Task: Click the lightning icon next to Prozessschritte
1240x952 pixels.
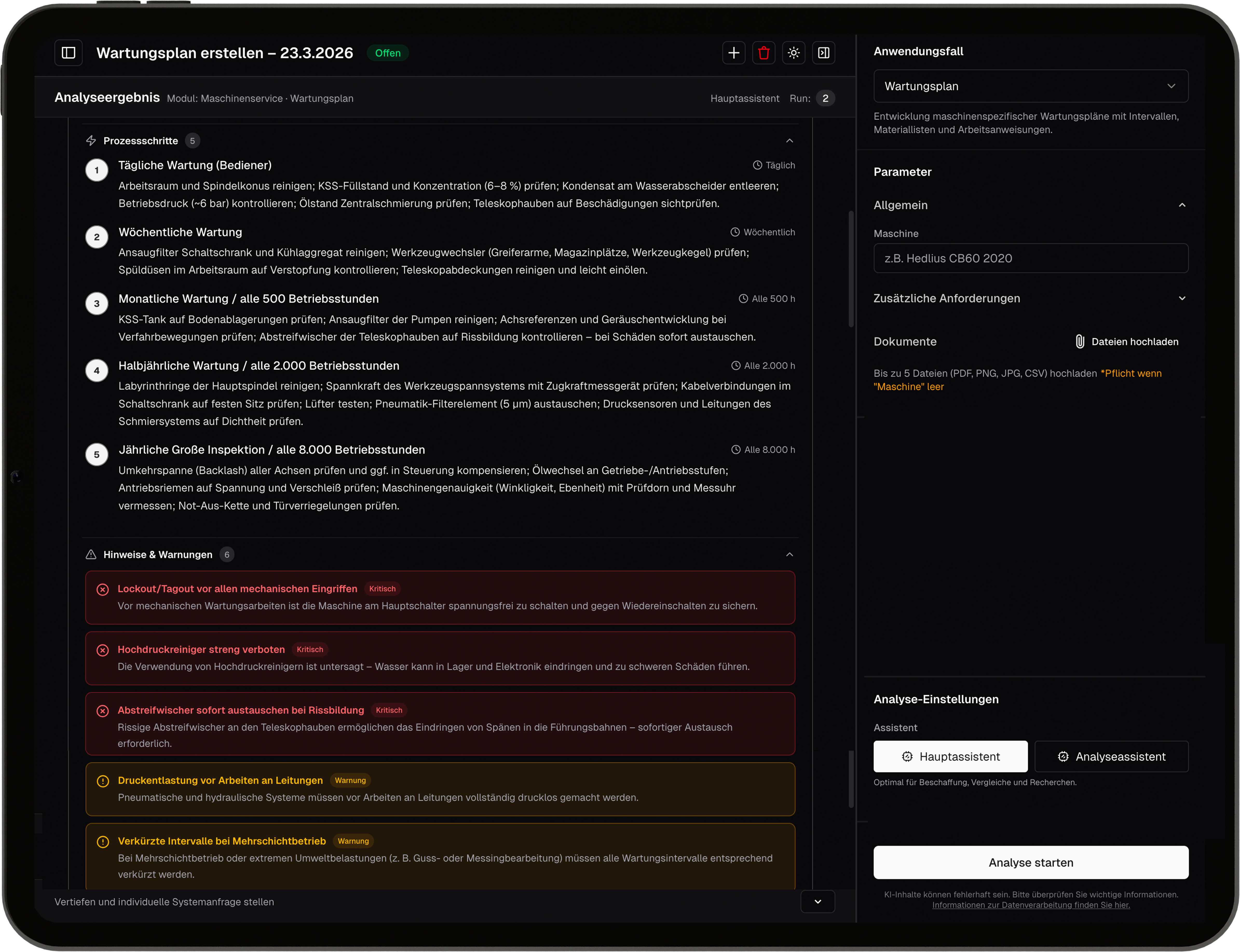Action: [91, 140]
